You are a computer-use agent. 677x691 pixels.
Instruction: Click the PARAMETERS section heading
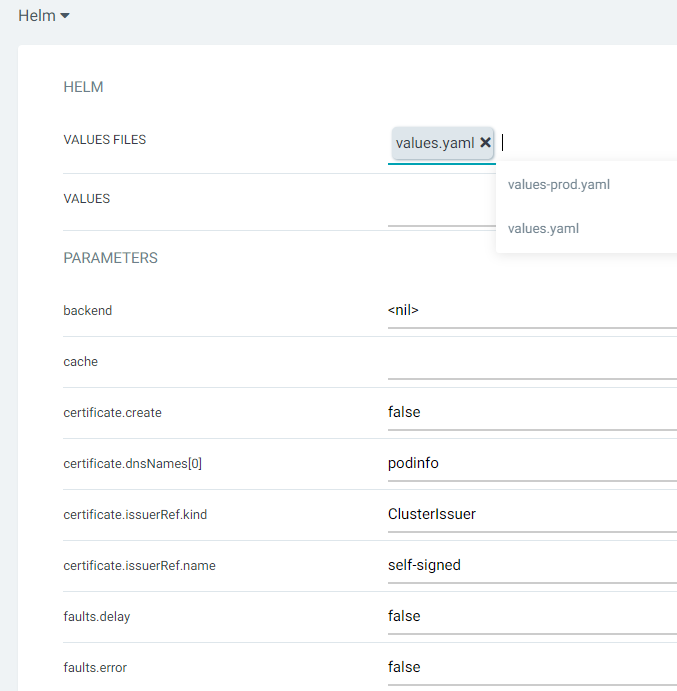[110, 258]
